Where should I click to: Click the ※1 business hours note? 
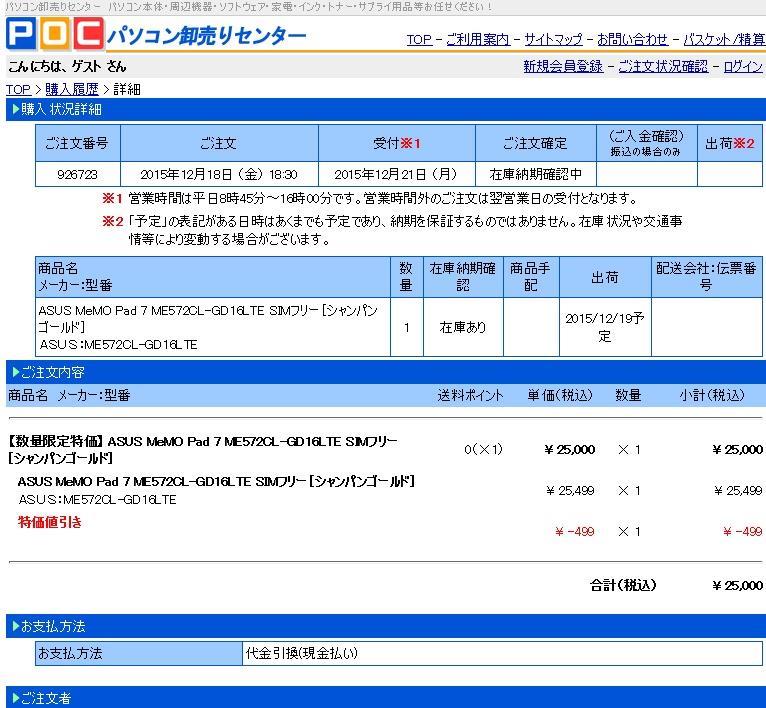(370, 198)
